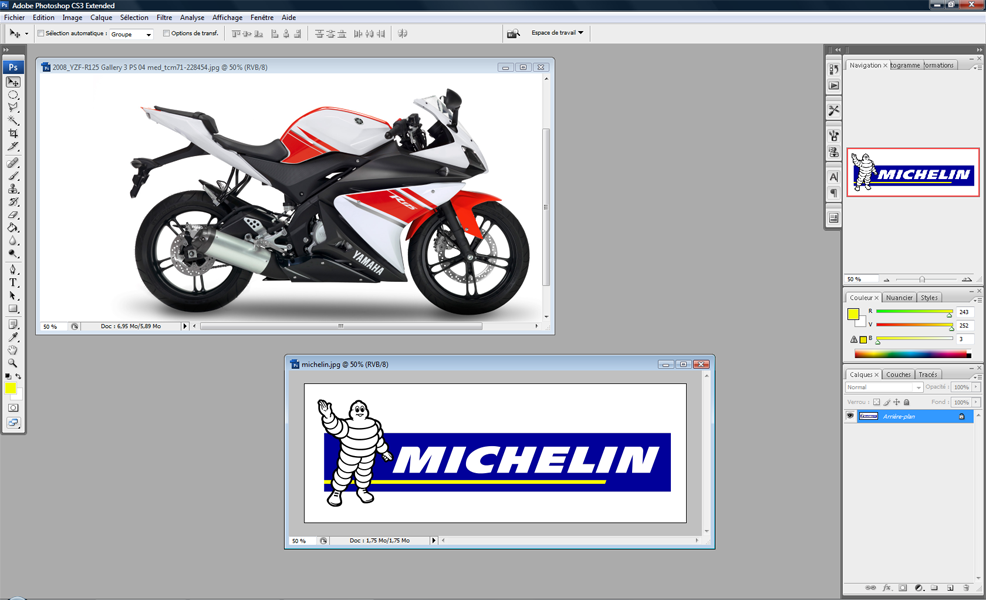This screenshot has width=986, height=600.
Task: Select the Clone Stamp tool
Action: click(x=13, y=189)
